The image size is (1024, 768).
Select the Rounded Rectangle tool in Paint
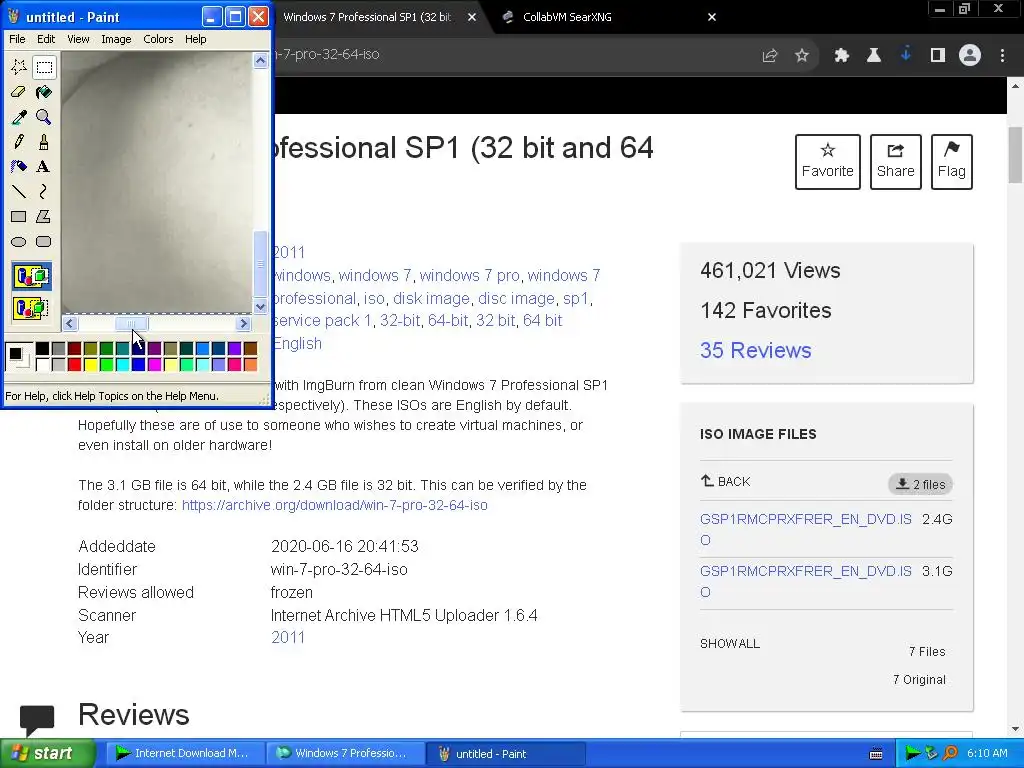(44, 242)
